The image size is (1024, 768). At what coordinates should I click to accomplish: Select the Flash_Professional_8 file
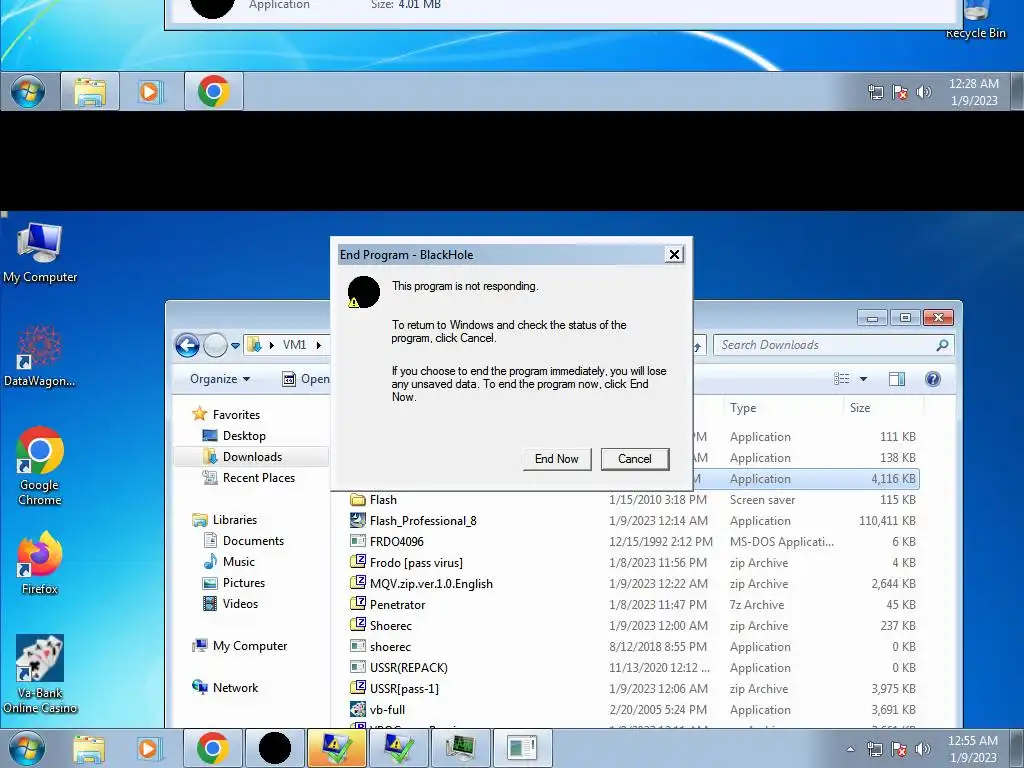(633, 520)
